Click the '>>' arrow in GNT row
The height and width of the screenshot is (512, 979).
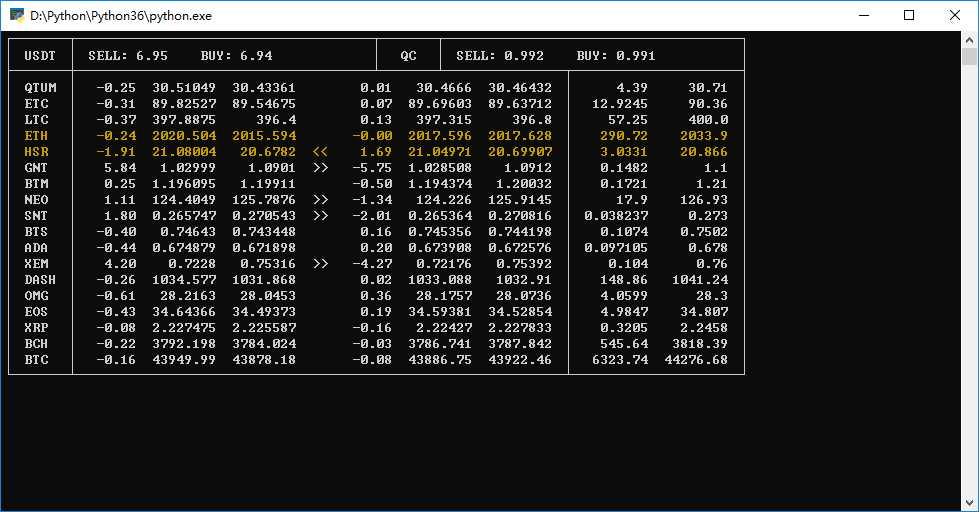[x=320, y=167]
